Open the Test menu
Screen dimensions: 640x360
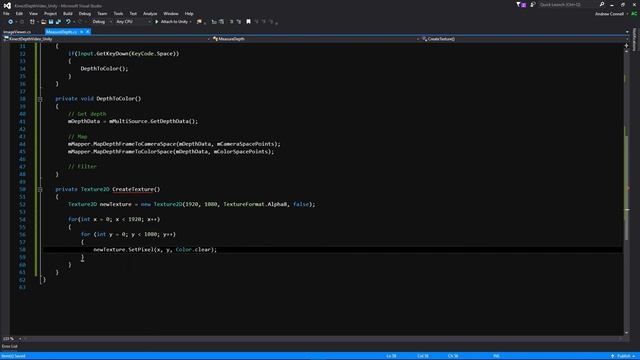tap(133, 13)
